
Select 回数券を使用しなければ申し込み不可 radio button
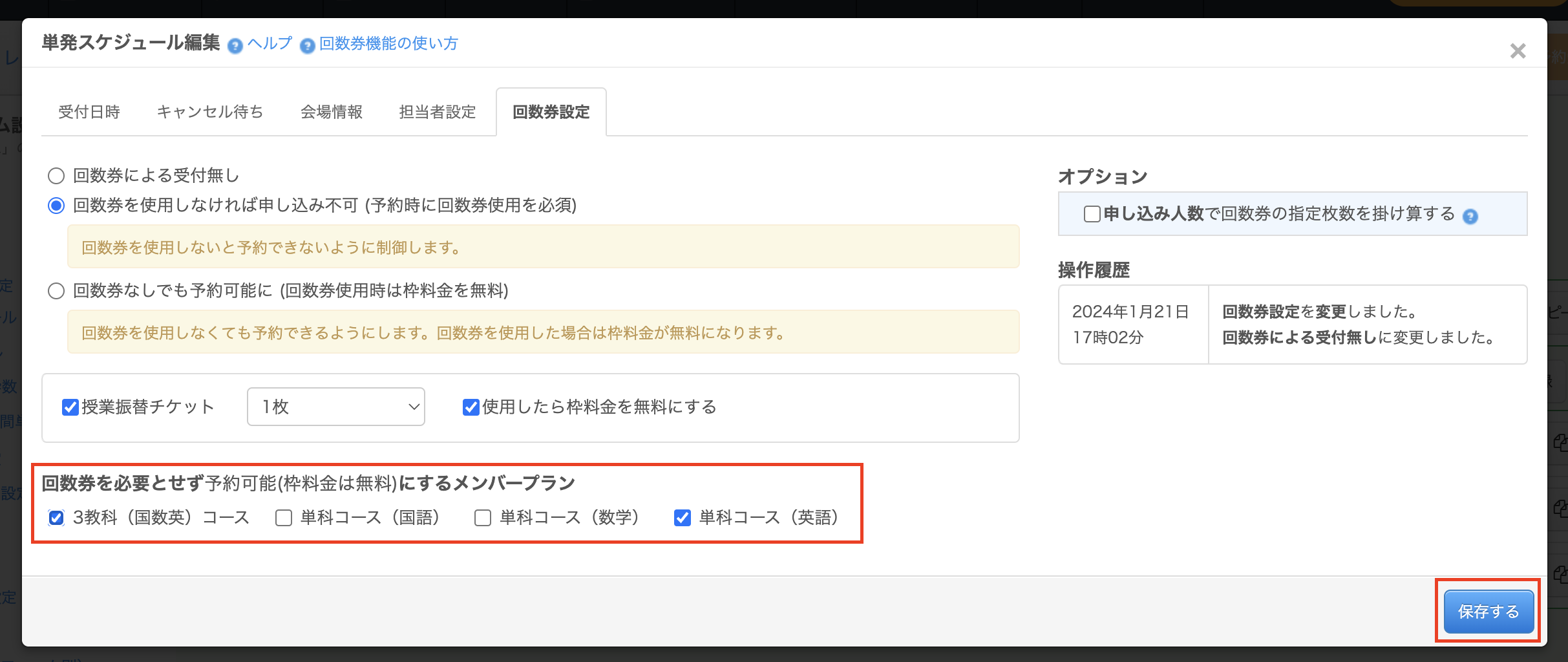coord(57,206)
